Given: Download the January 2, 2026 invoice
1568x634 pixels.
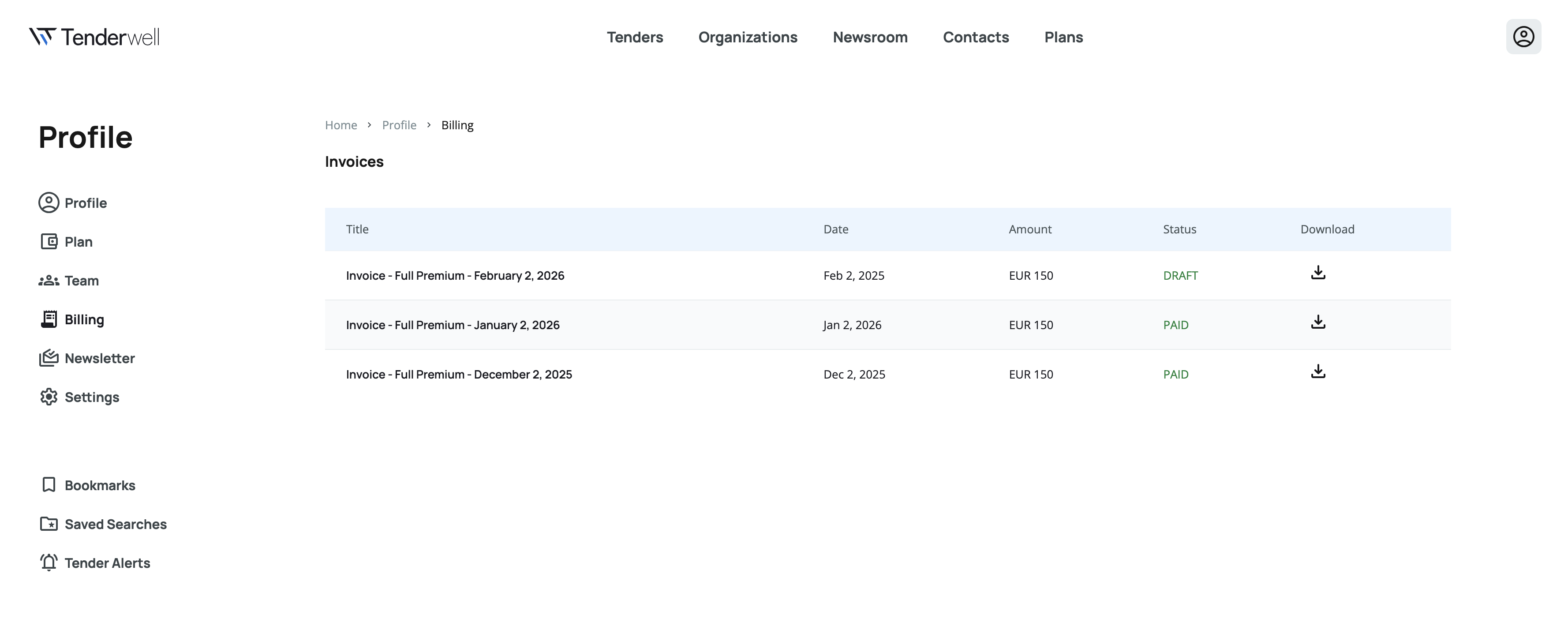Looking at the screenshot, I should pyautogui.click(x=1318, y=322).
